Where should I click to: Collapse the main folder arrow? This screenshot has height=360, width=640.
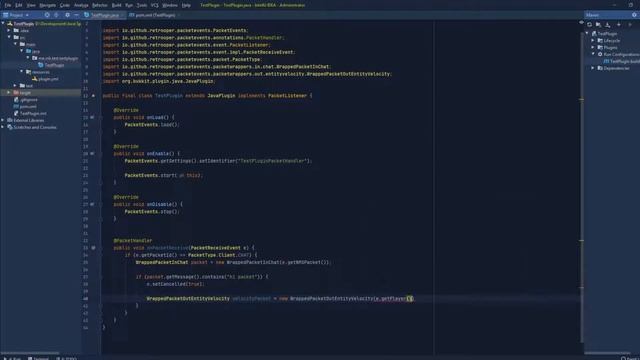[x=16, y=44]
